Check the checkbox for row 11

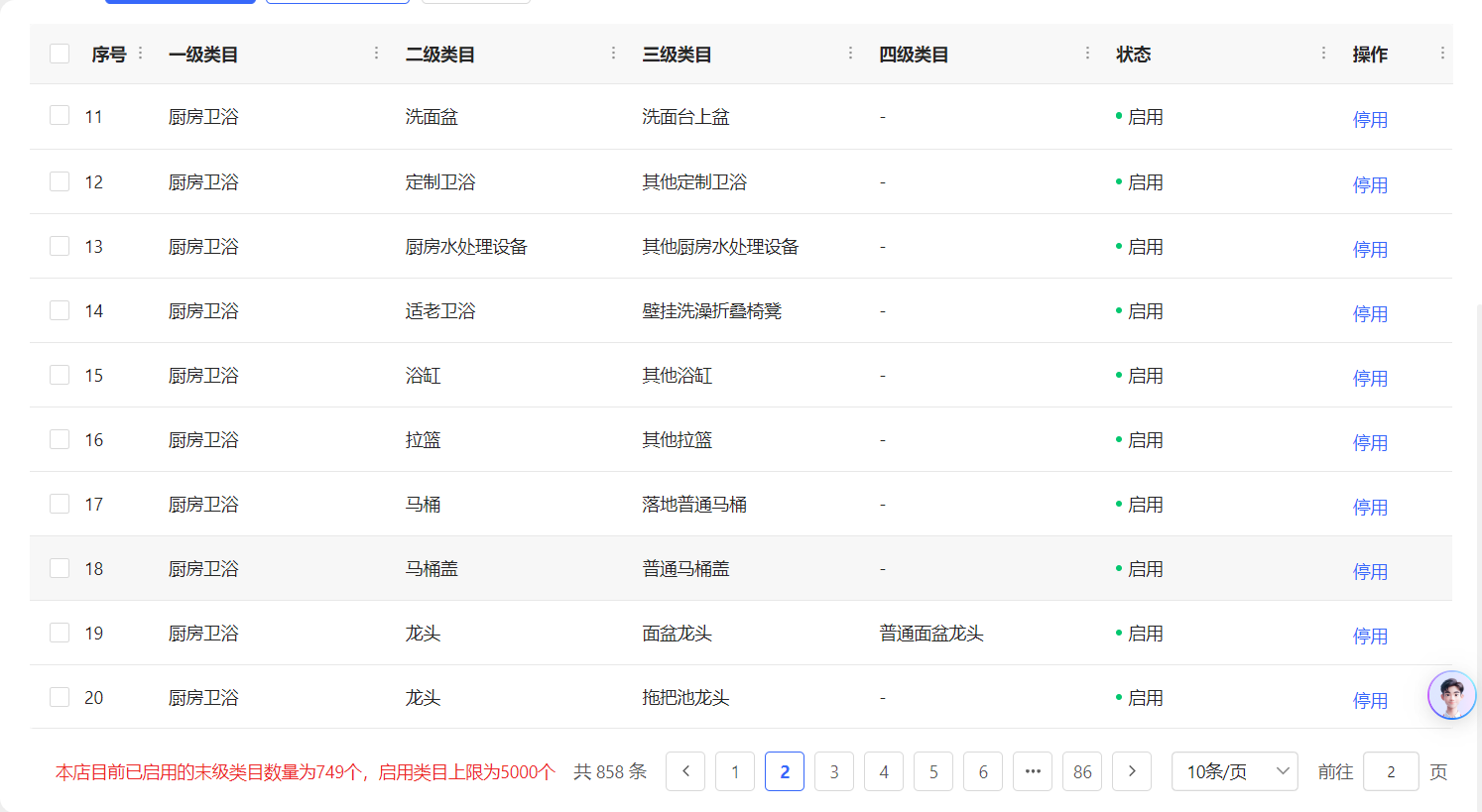click(60, 116)
